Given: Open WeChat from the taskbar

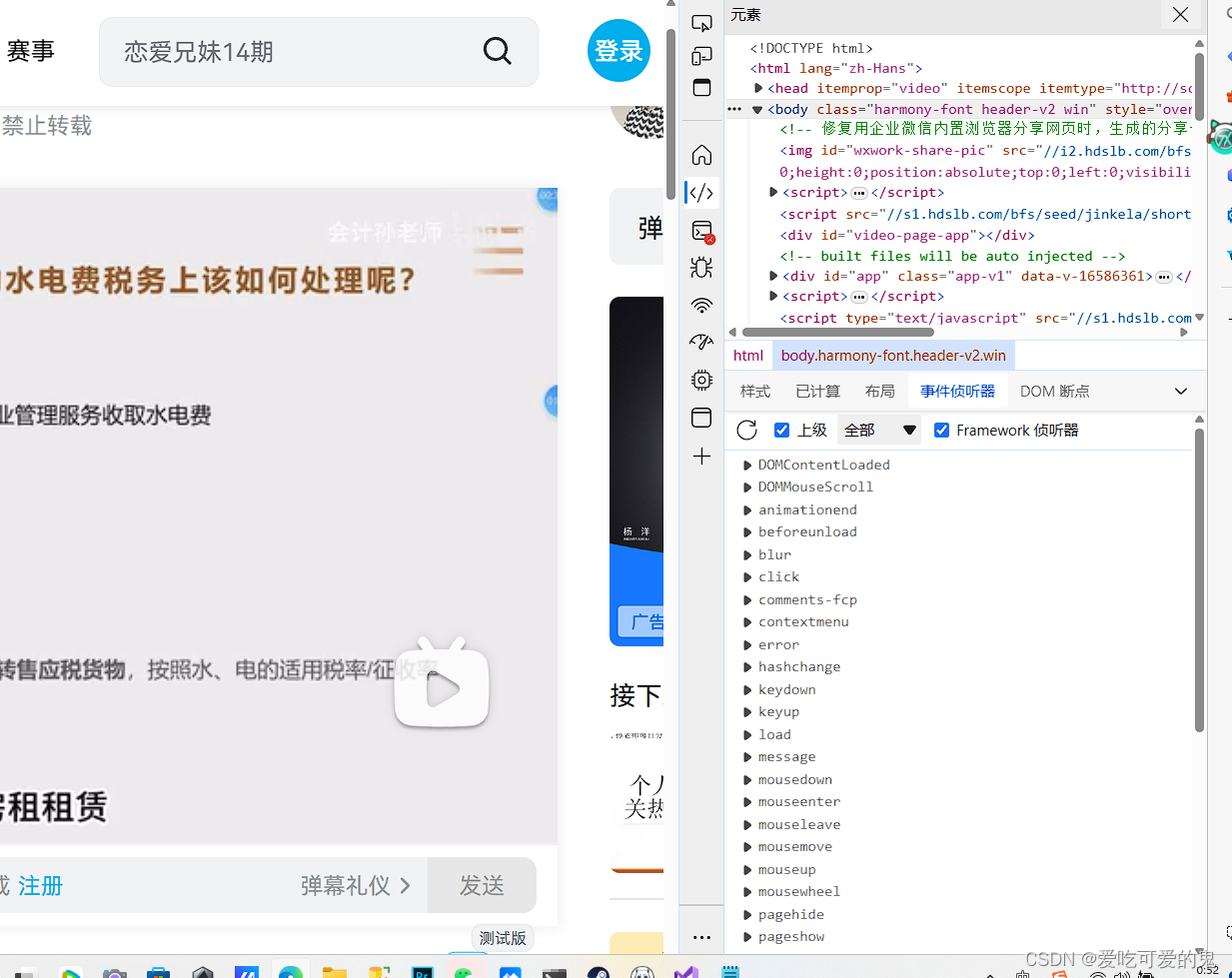Looking at the screenshot, I should (x=464, y=972).
